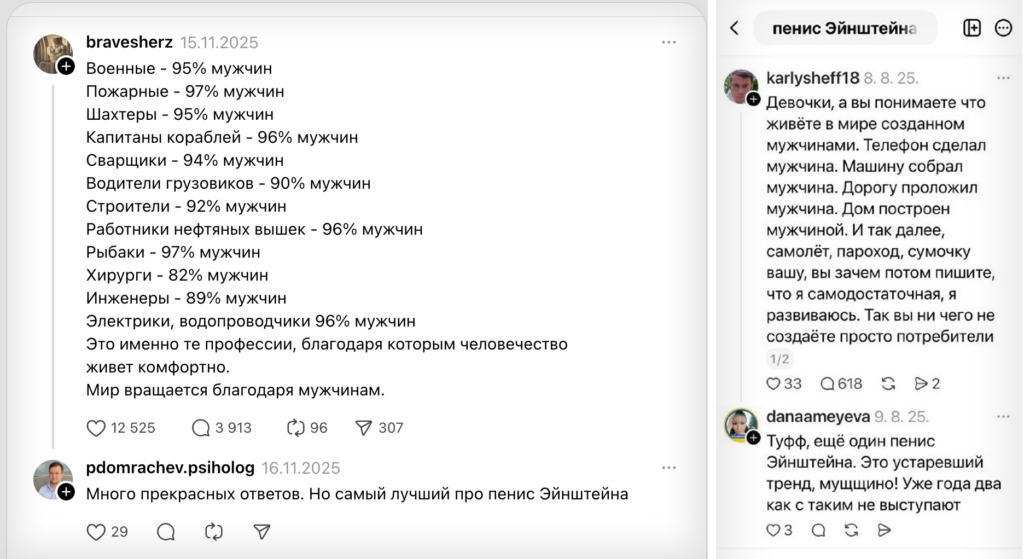Open more options for karlysheff18 post
Viewport: 1024px width, 559px height.
1003,78
